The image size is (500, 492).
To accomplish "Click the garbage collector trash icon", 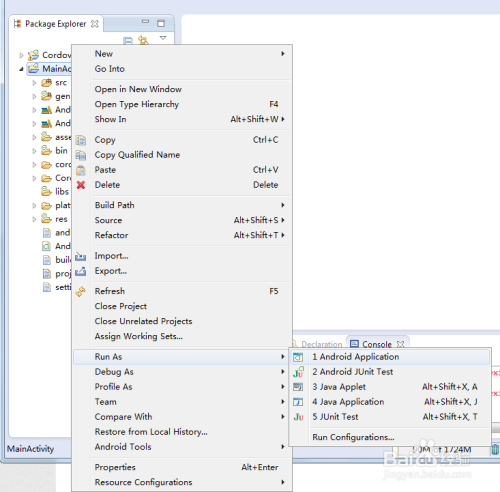I will pos(495,449).
